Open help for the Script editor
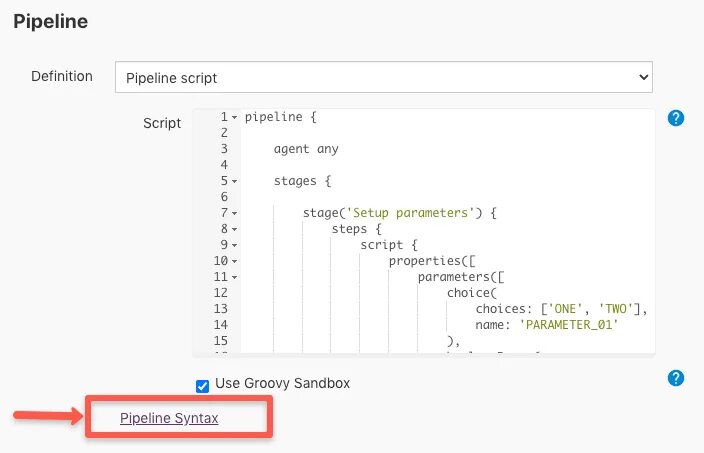704x453 pixels. click(x=676, y=118)
